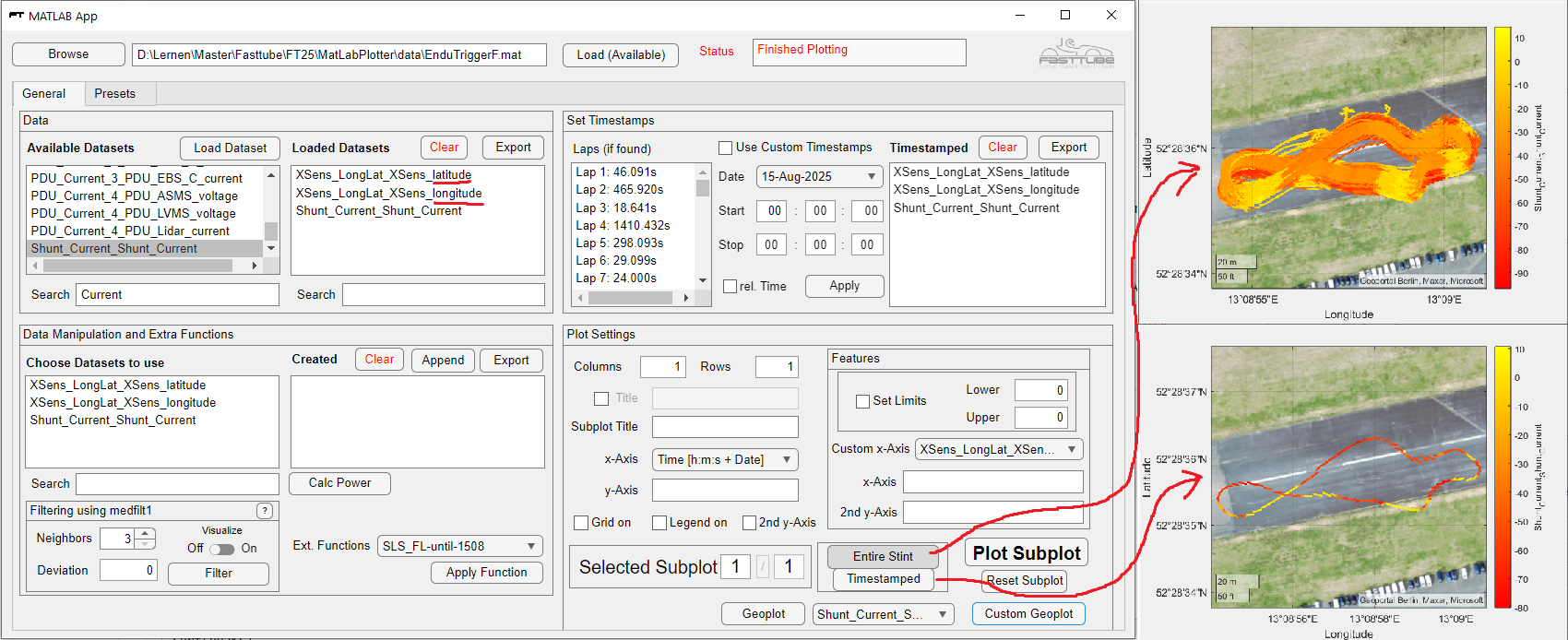Enable Use Custom Timestamps checkbox
Image resolution: width=1568 pixels, height=640 pixels.
pos(725,148)
